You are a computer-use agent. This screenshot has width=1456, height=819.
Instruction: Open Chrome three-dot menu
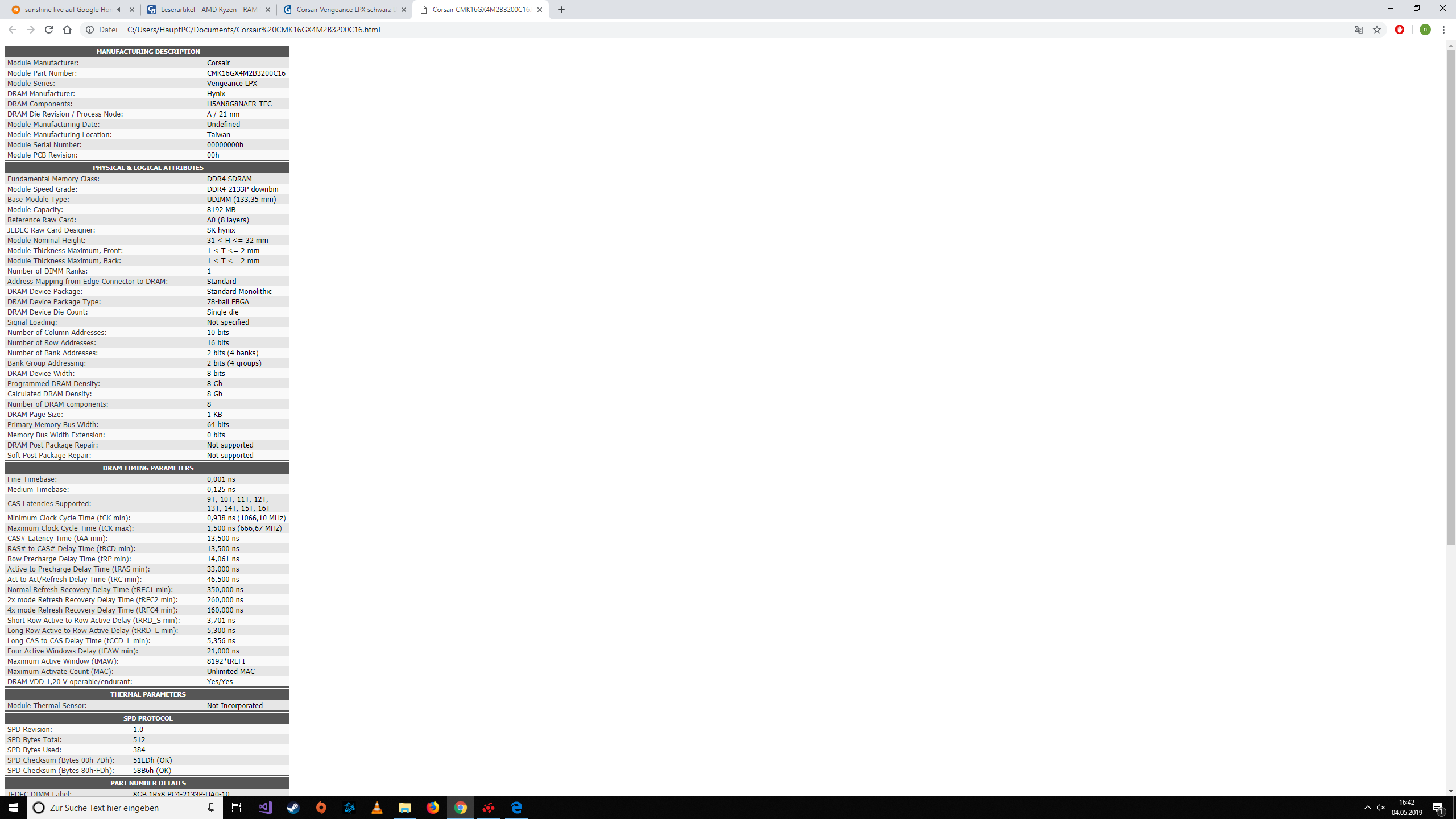[1443, 30]
